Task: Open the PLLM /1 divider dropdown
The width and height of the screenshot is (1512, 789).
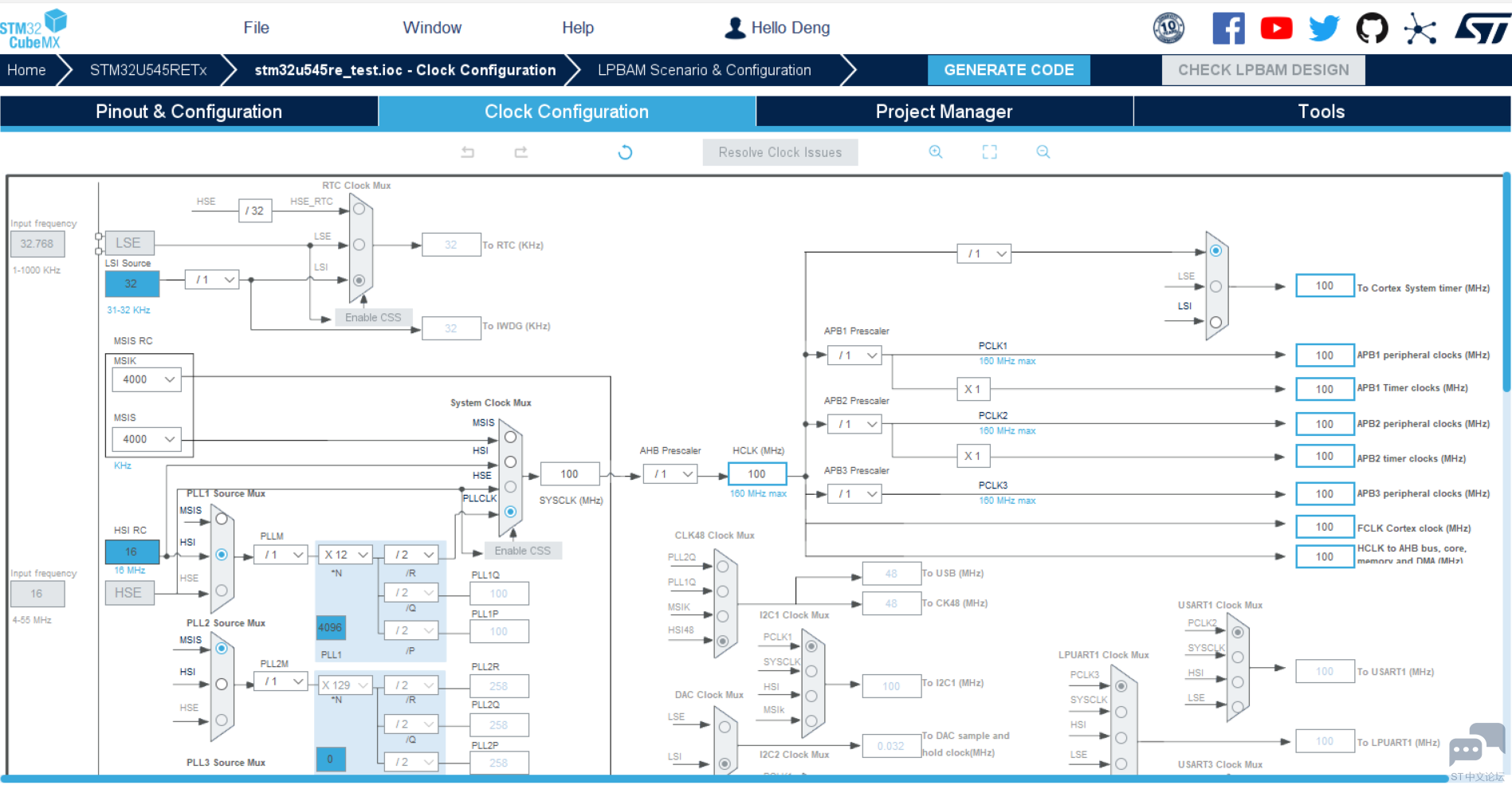Action: point(281,555)
